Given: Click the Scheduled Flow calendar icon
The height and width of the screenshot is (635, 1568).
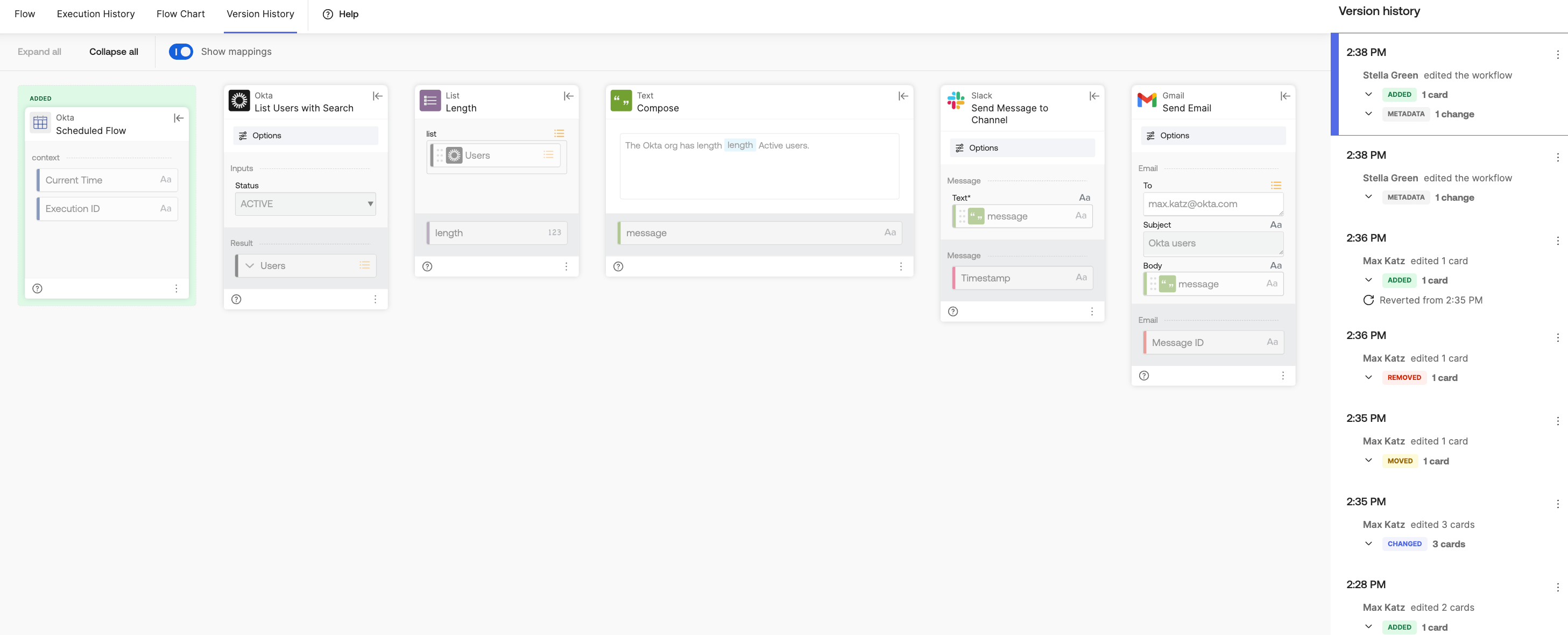Looking at the screenshot, I should pyautogui.click(x=41, y=123).
